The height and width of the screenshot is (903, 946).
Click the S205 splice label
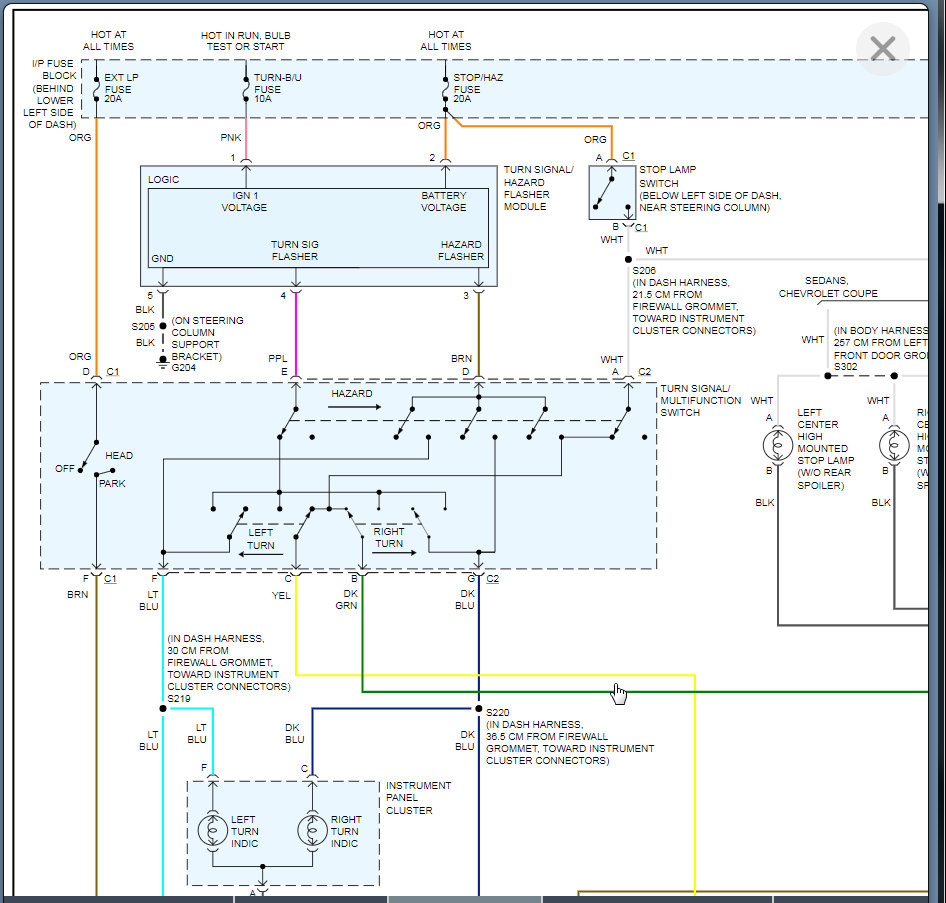coord(143,326)
